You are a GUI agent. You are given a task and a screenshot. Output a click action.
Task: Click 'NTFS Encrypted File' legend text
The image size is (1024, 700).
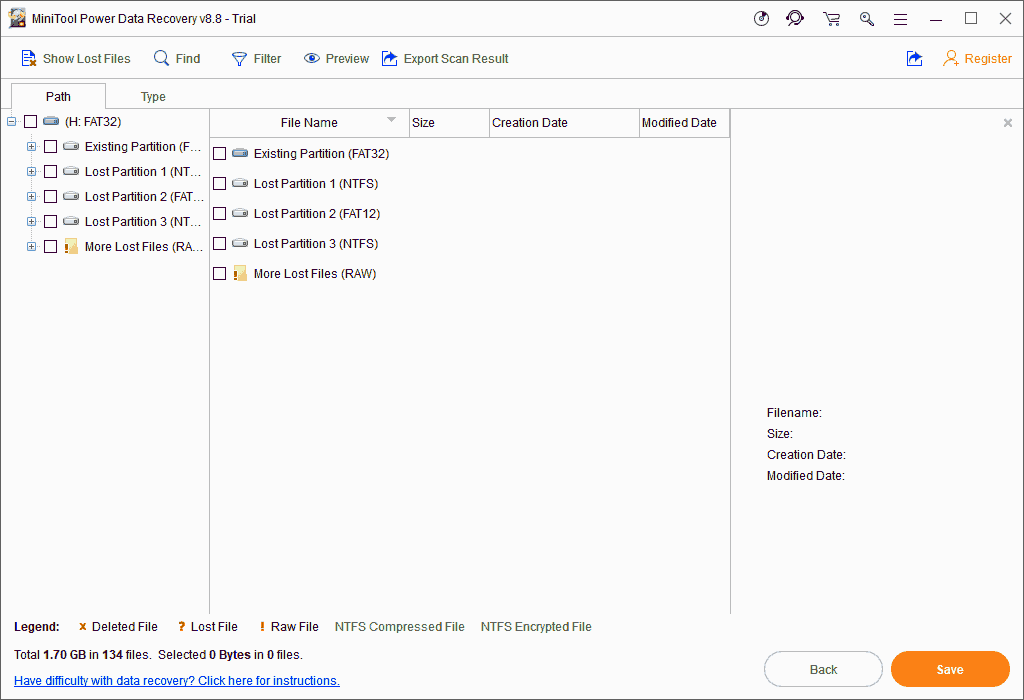coord(536,626)
